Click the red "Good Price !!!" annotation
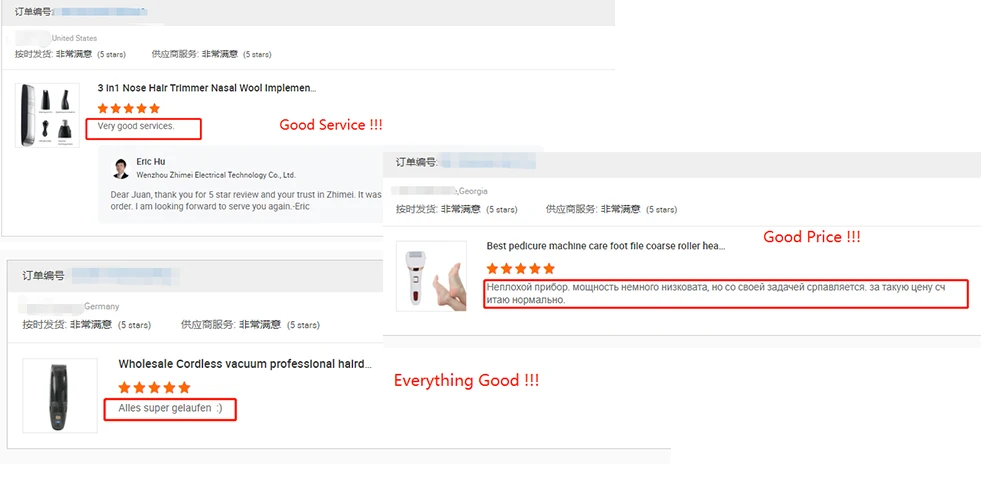The width and height of the screenshot is (1000, 500). tap(812, 237)
